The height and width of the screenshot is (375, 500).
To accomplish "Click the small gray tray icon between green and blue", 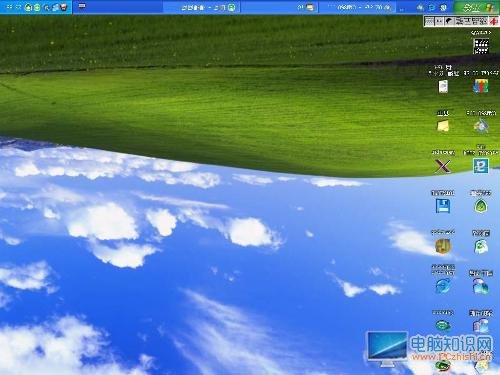I will 47,7.
